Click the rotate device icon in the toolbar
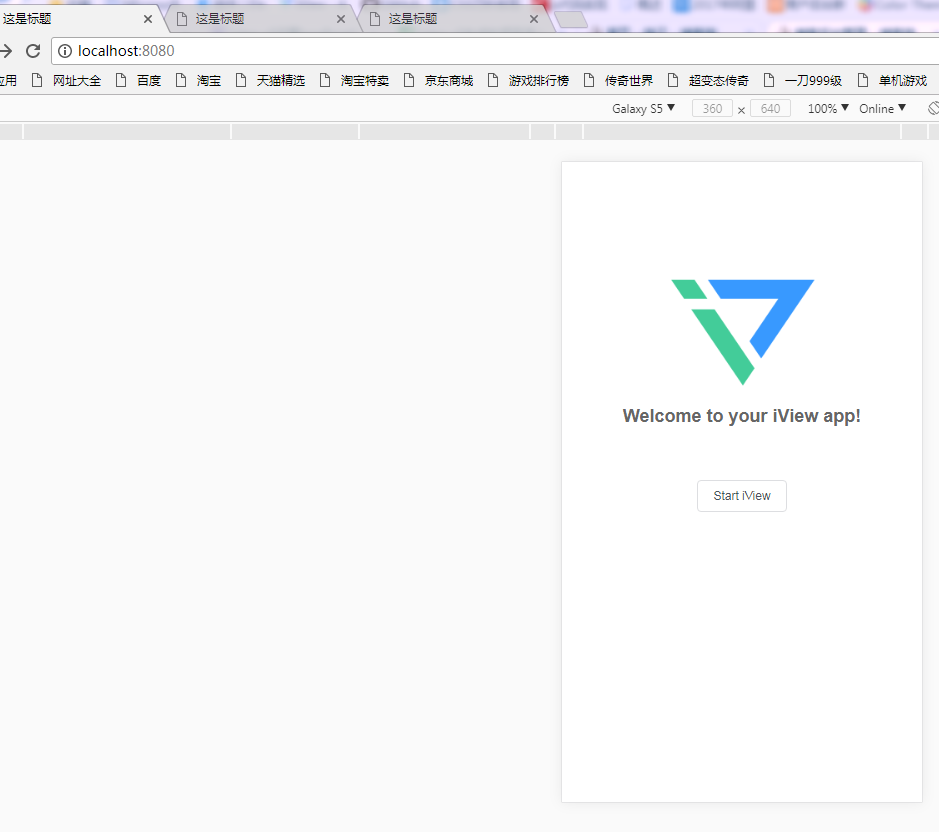 click(934, 108)
